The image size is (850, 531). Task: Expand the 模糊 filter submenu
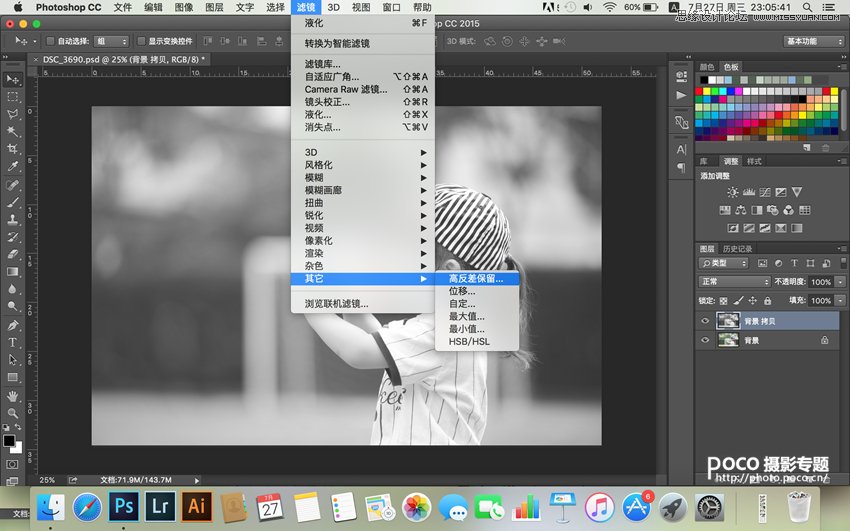coord(363,178)
